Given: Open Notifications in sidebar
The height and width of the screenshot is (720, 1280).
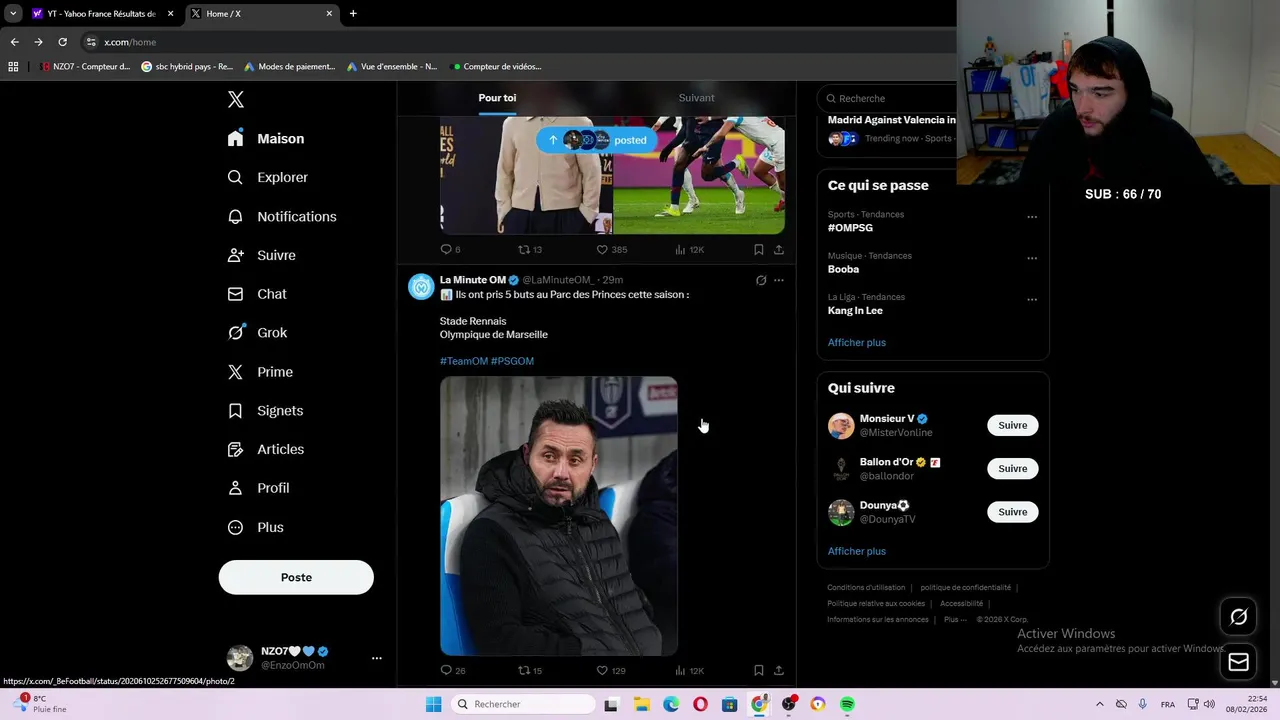Looking at the screenshot, I should click(x=282, y=216).
